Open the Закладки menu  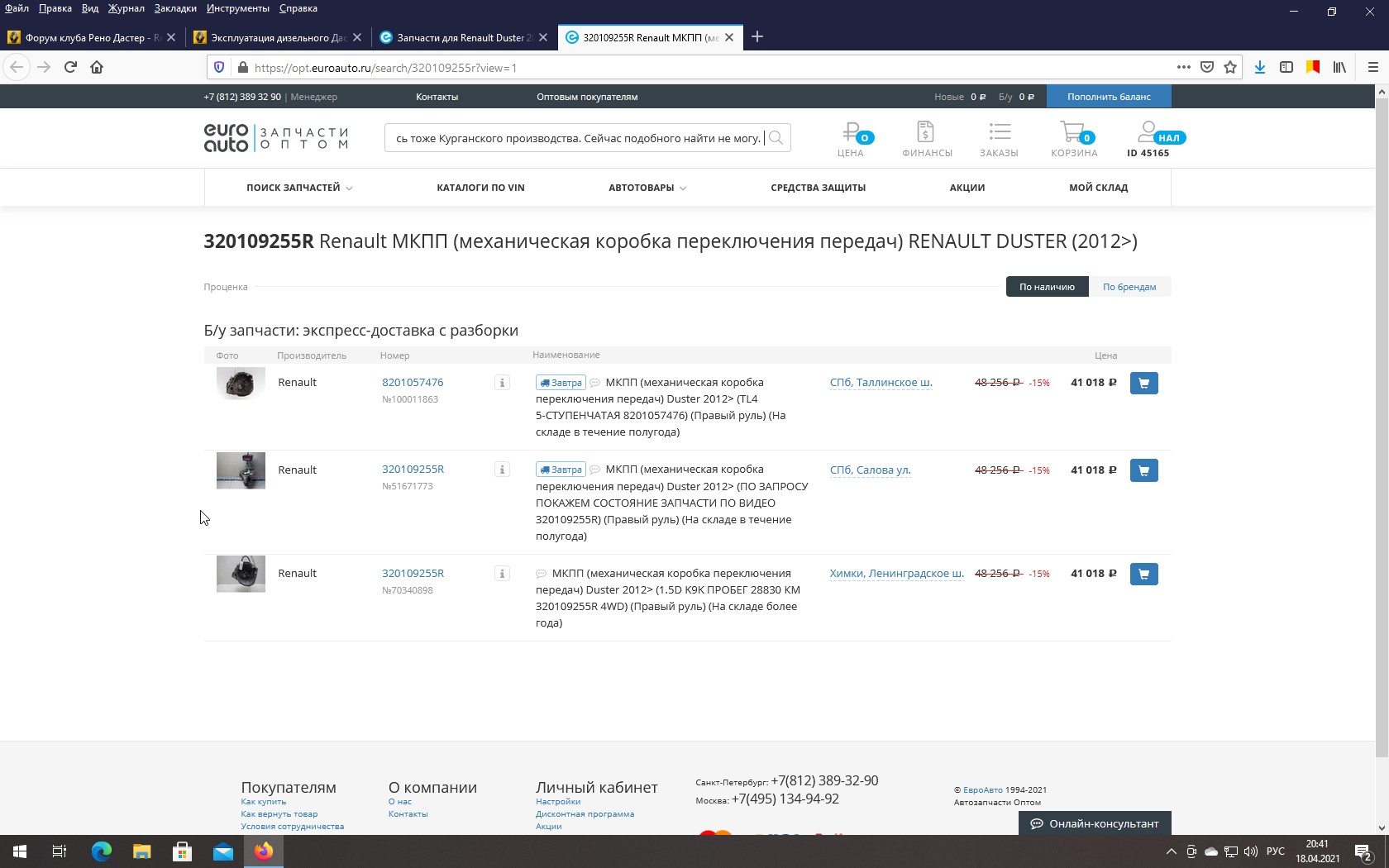(x=175, y=8)
